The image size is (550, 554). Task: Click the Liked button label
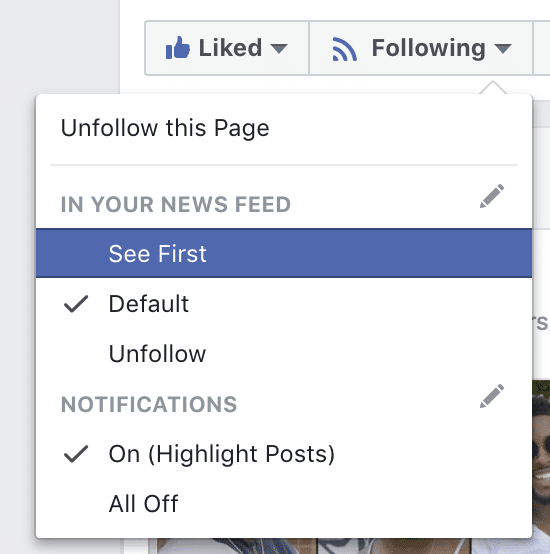point(230,48)
